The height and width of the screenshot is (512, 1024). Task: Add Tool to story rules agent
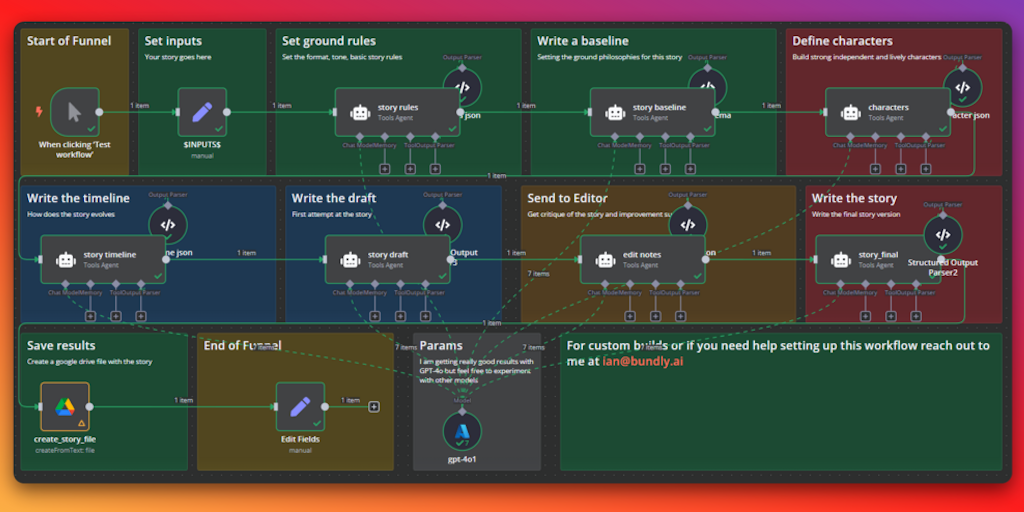(410, 168)
